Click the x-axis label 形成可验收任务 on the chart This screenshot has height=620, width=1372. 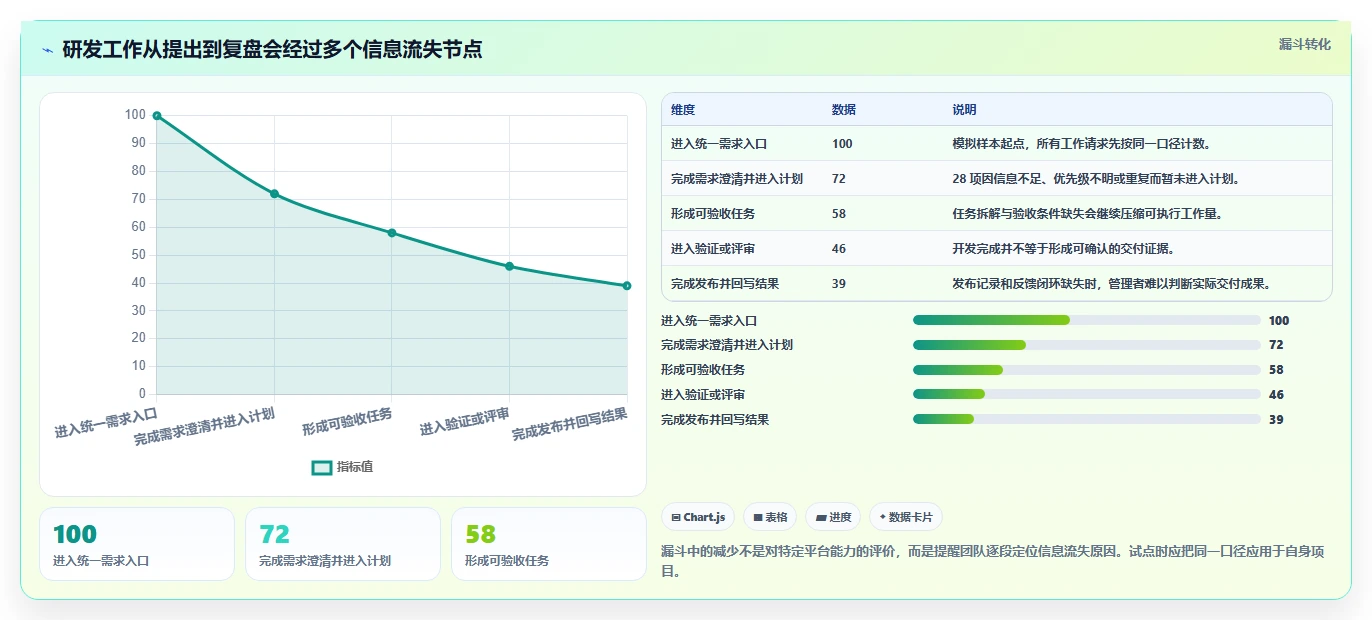click(x=347, y=422)
